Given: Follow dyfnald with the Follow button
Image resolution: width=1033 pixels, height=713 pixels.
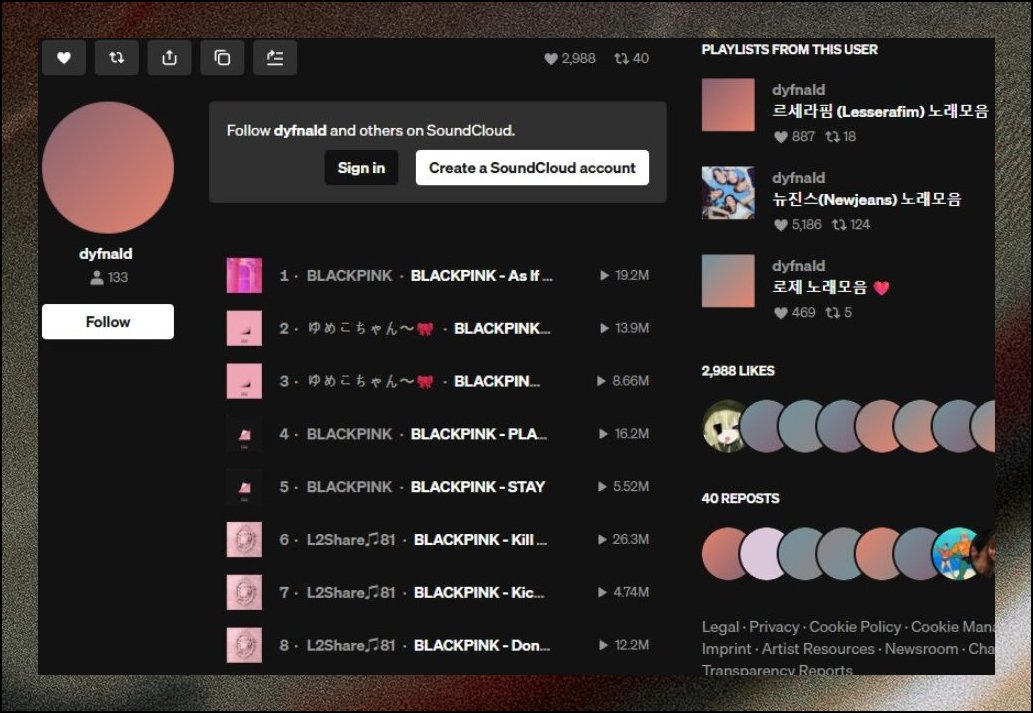Looking at the screenshot, I should 108,322.
